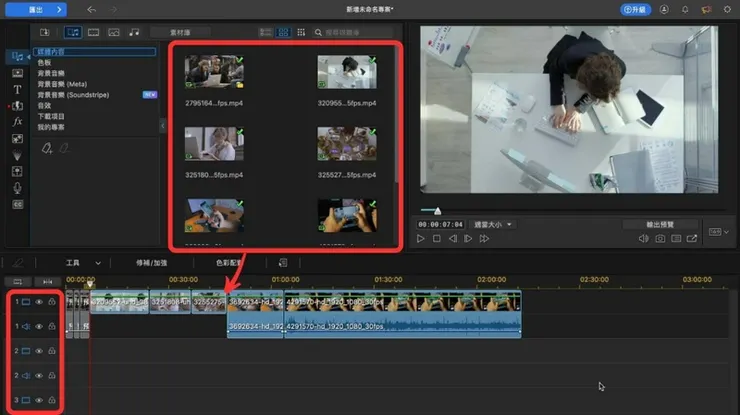
Task: Open the Title room text icon
Action: (17, 89)
